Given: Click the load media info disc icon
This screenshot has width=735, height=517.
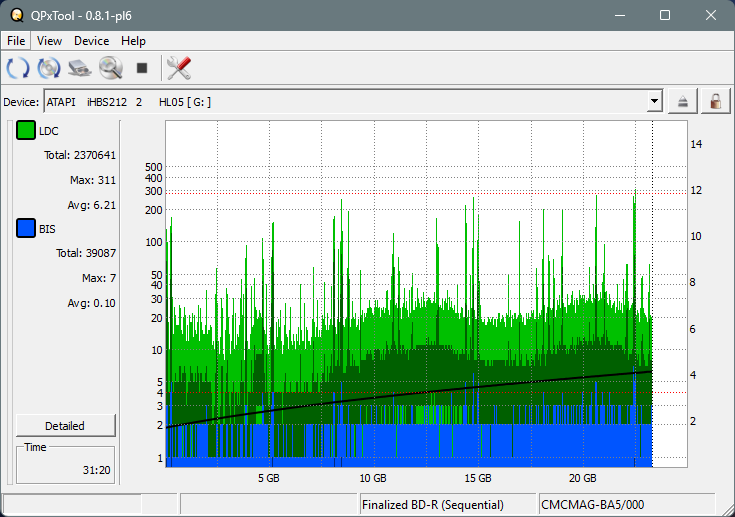Looking at the screenshot, I should [49, 68].
